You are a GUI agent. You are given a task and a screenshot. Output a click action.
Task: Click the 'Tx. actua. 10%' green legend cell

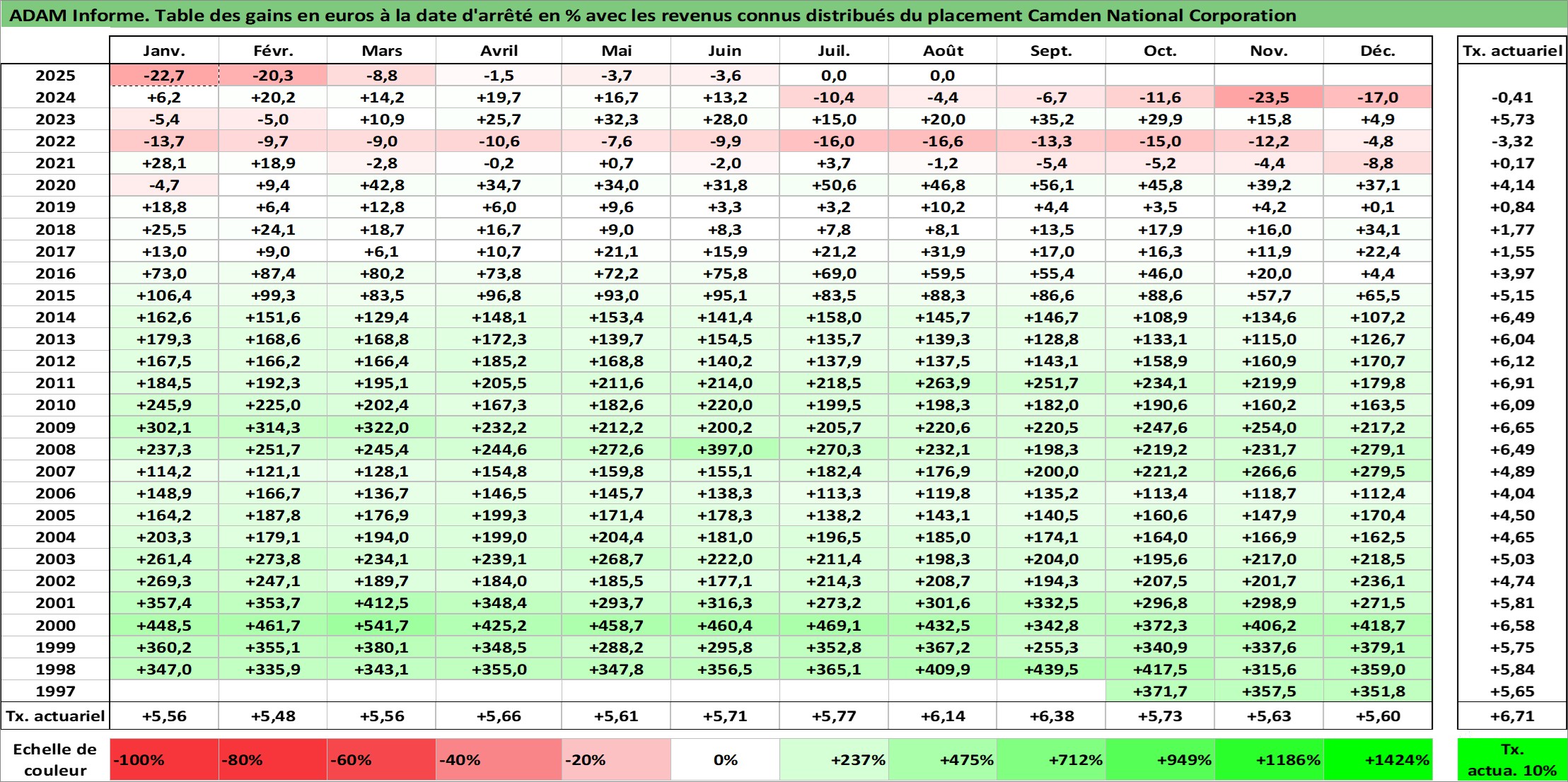(x=1512, y=759)
